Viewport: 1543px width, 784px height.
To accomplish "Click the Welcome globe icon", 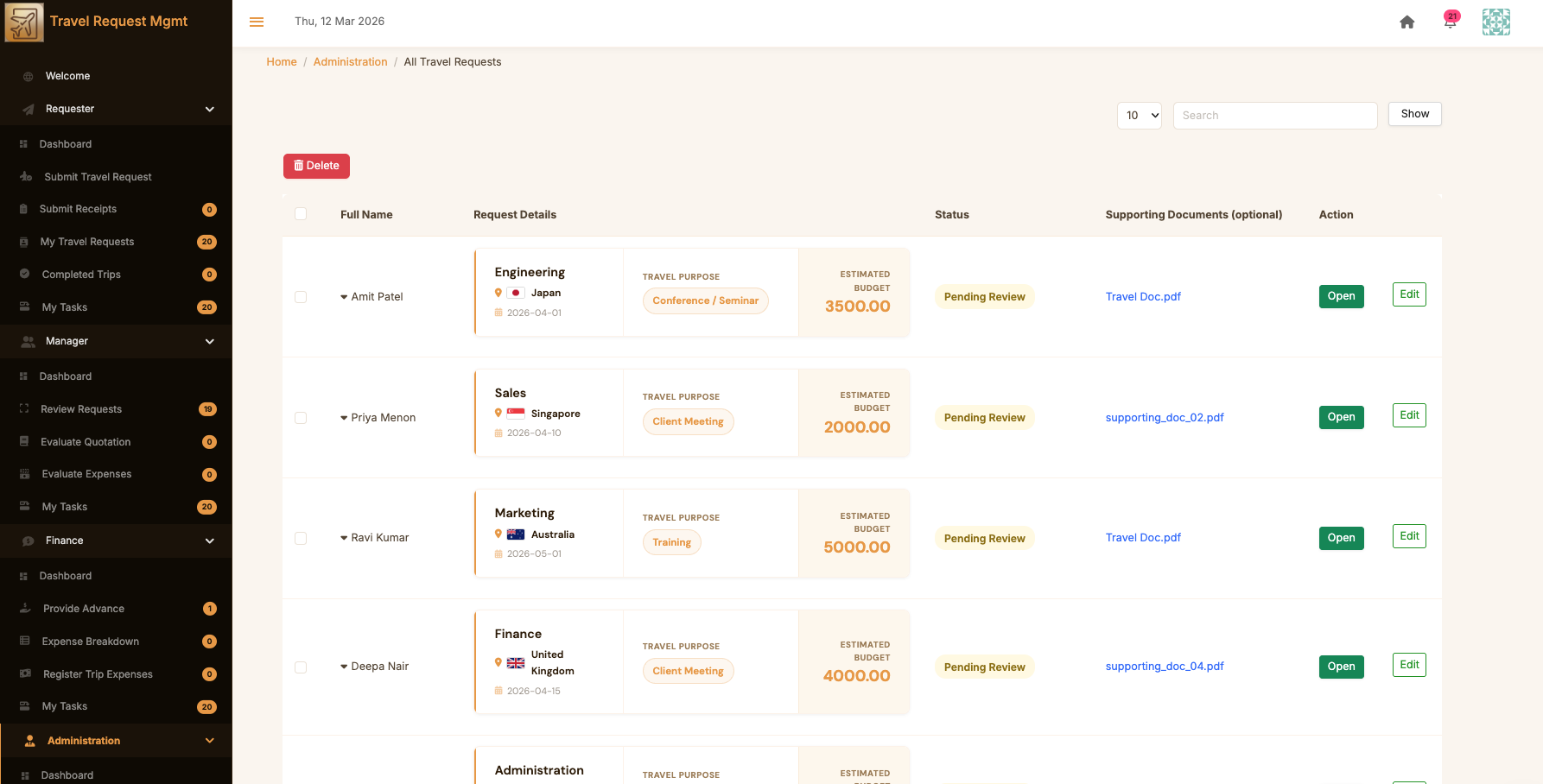I will point(28,76).
